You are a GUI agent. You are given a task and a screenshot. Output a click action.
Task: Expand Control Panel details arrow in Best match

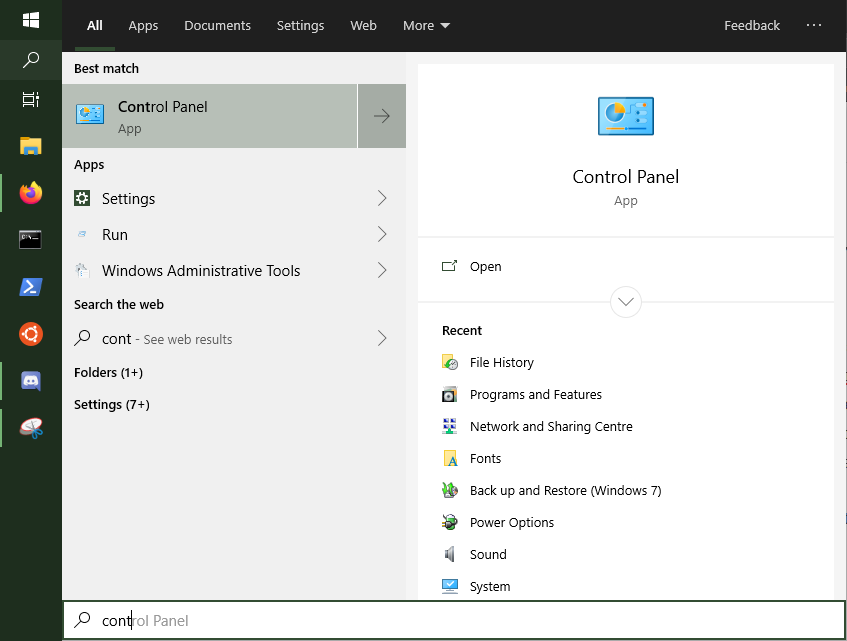(x=382, y=116)
